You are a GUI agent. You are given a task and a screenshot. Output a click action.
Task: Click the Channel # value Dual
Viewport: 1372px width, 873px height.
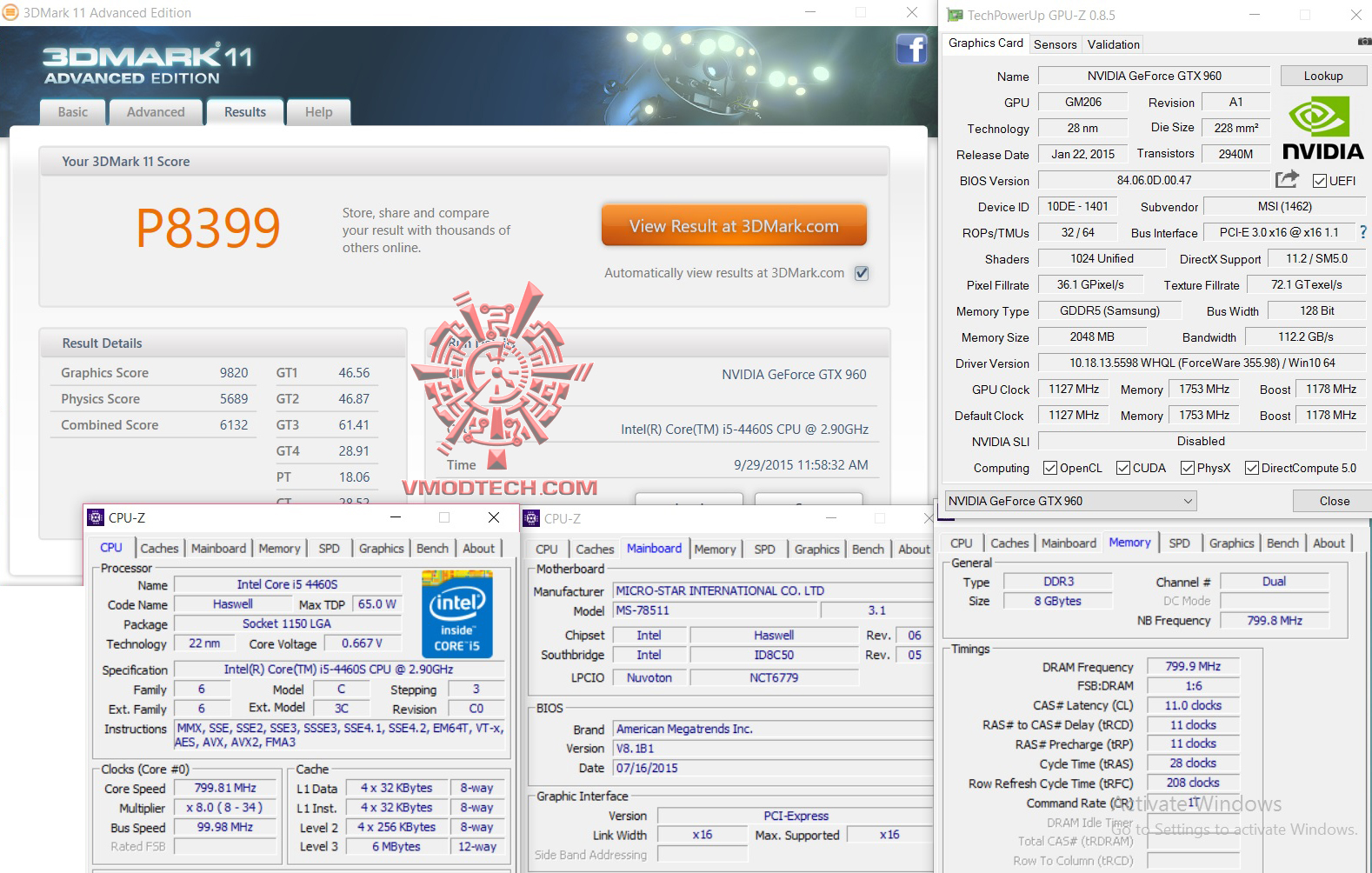[x=1274, y=582]
